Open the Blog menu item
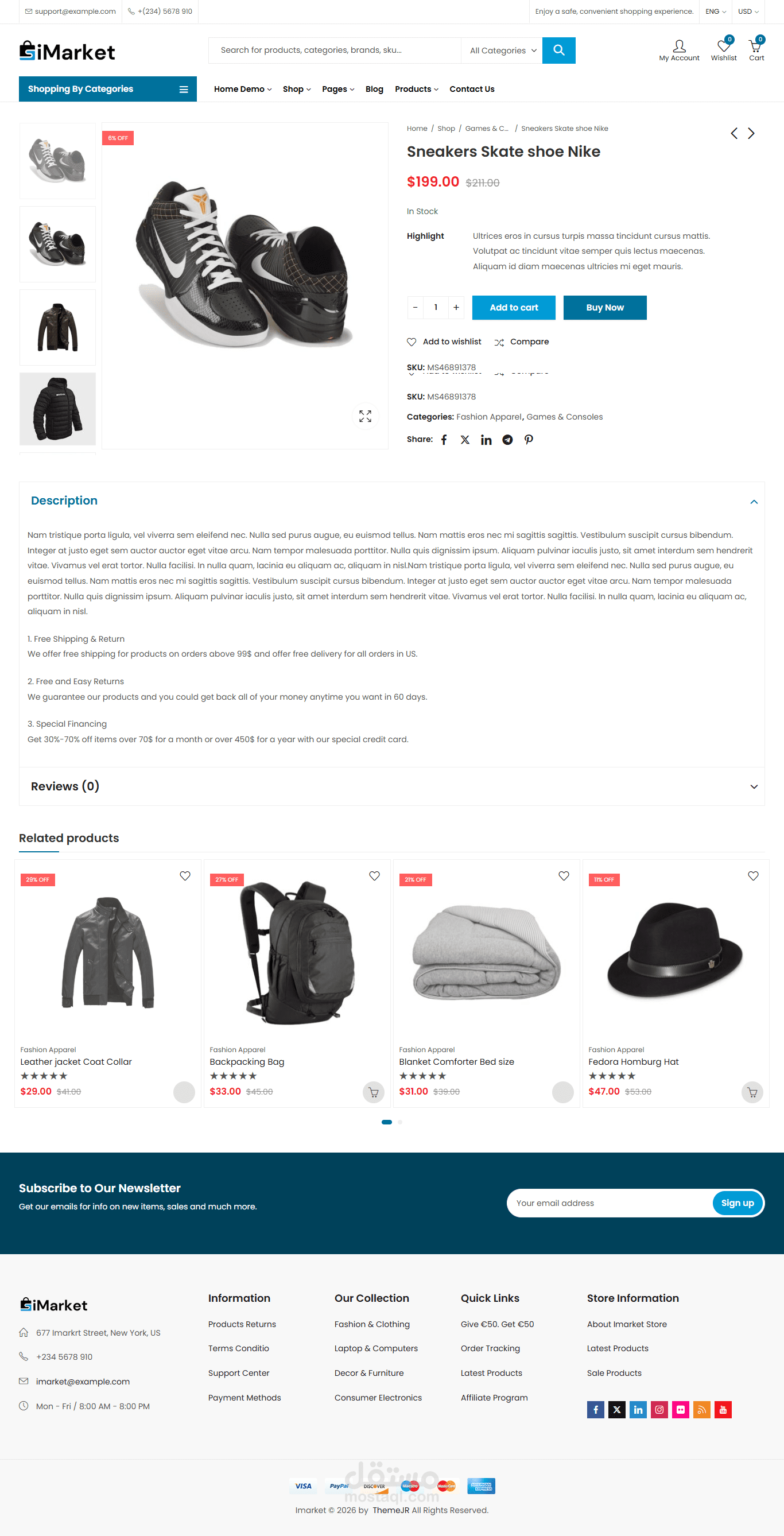 click(x=374, y=89)
